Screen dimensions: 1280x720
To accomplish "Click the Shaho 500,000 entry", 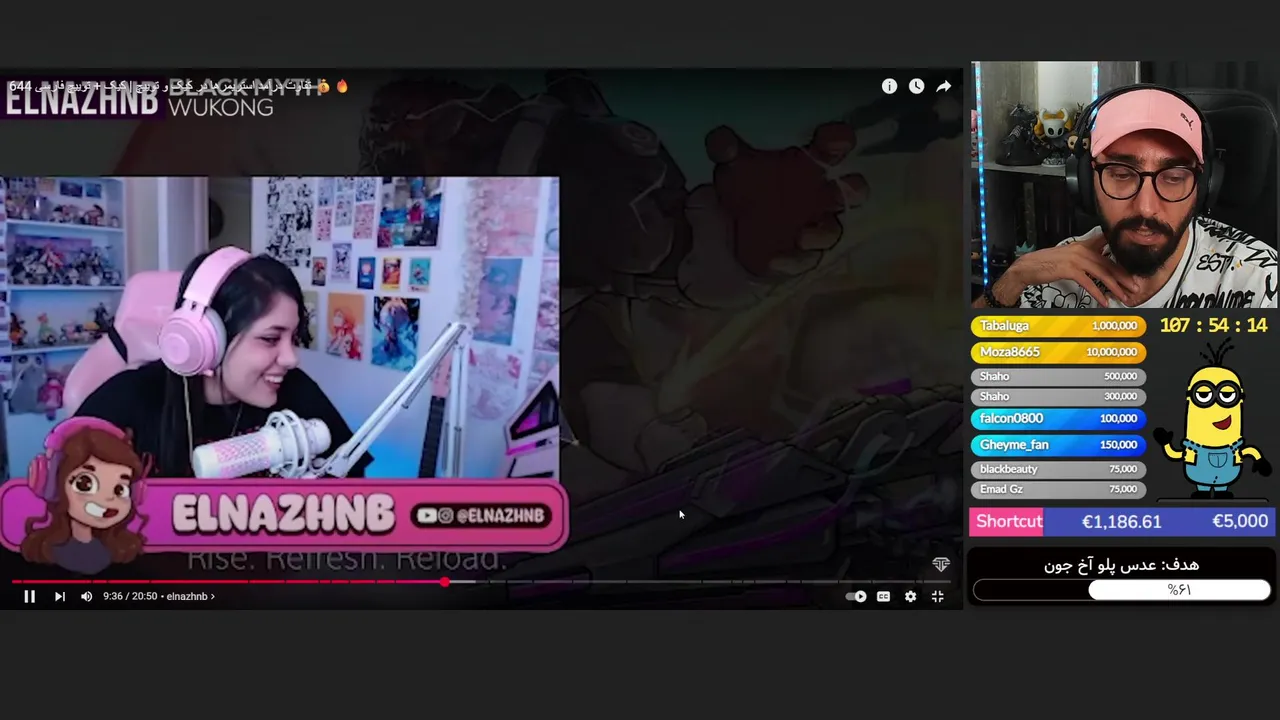I will (1058, 376).
